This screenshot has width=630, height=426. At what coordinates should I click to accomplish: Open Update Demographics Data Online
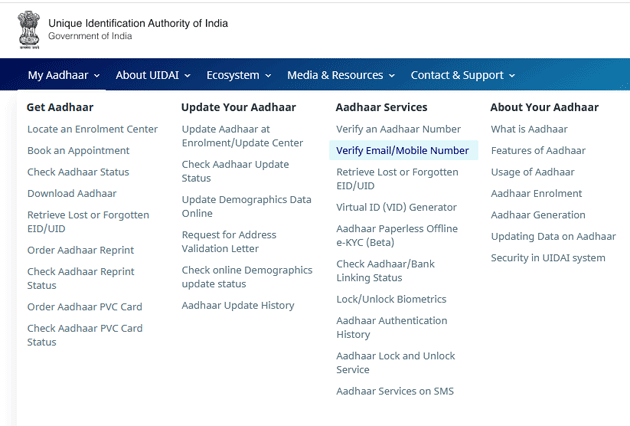click(x=246, y=206)
